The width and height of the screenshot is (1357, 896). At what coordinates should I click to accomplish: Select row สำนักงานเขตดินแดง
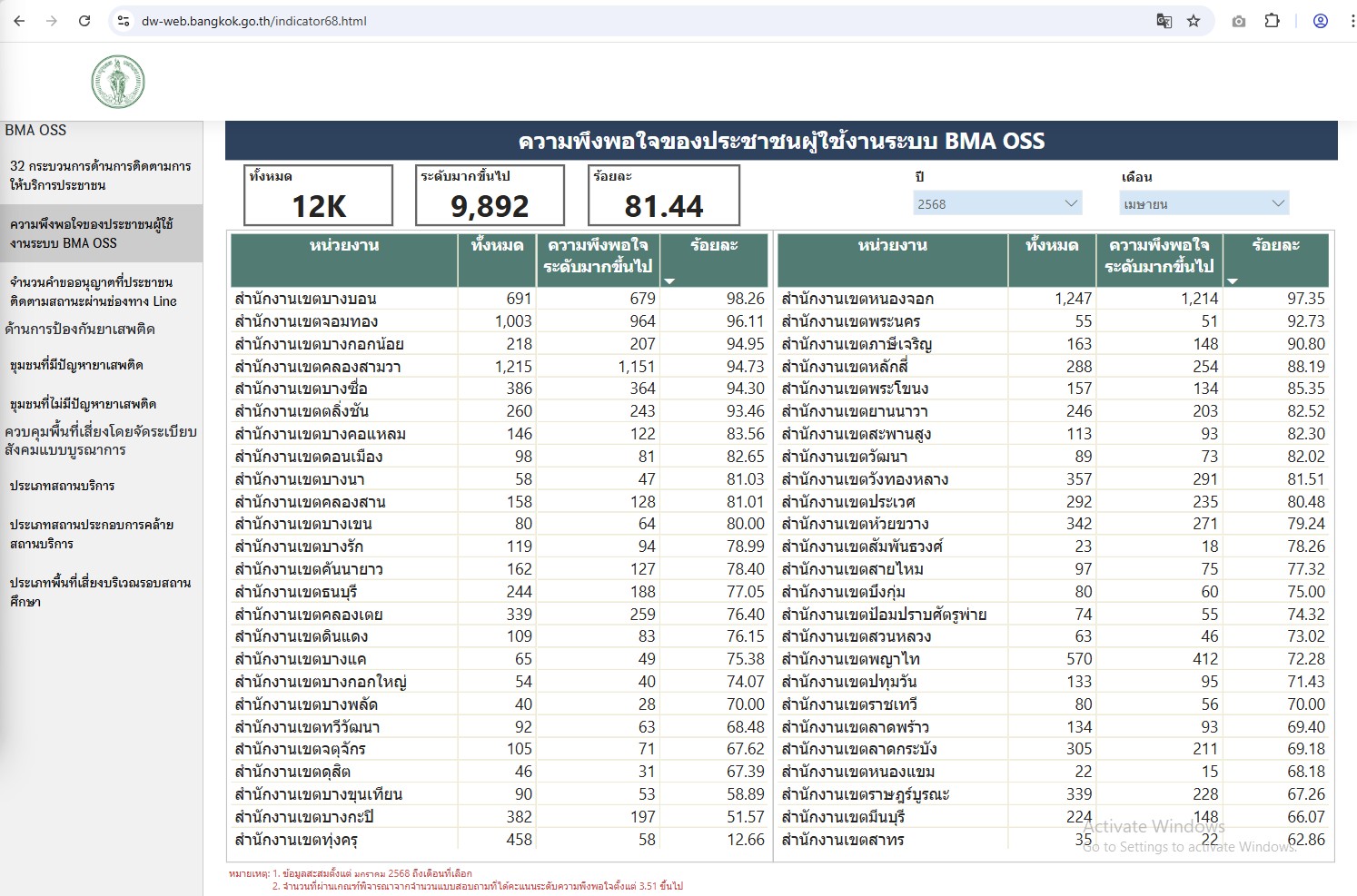[x=500, y=636]
